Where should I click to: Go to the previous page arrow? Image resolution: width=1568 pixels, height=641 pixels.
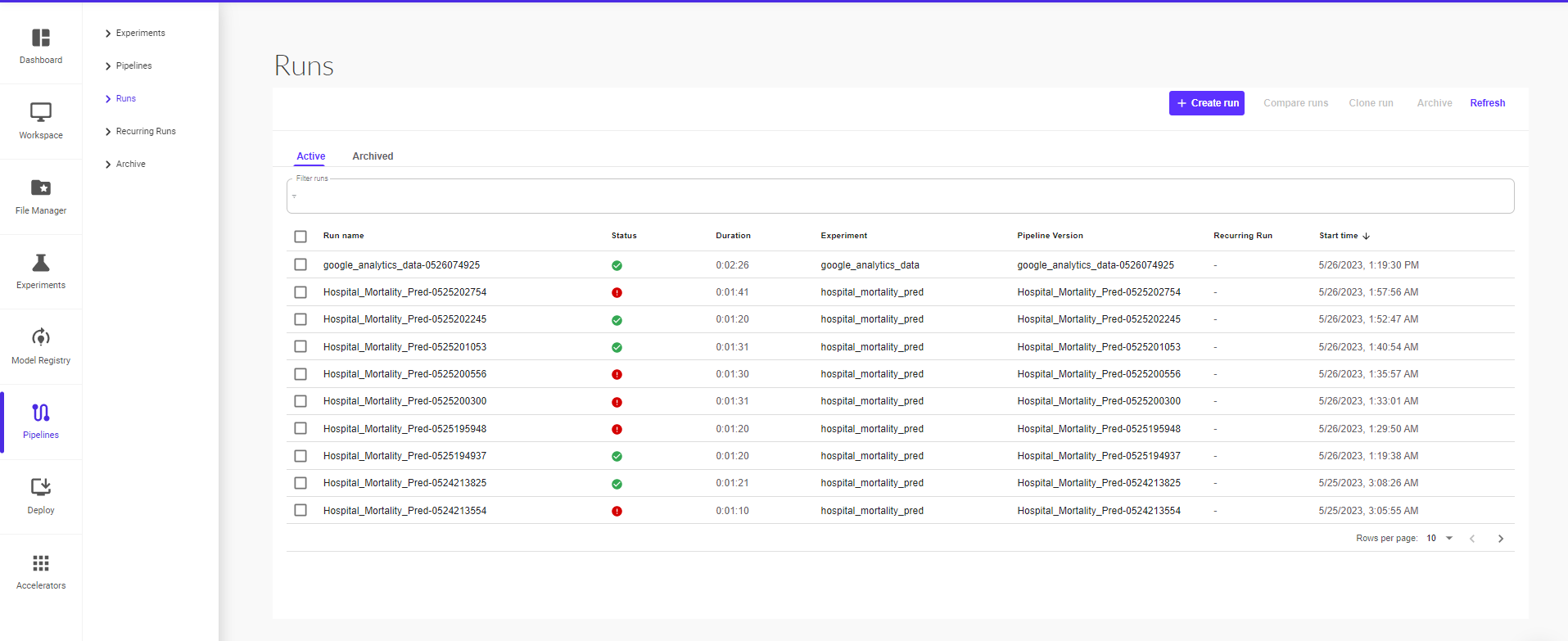[1472, 539]
